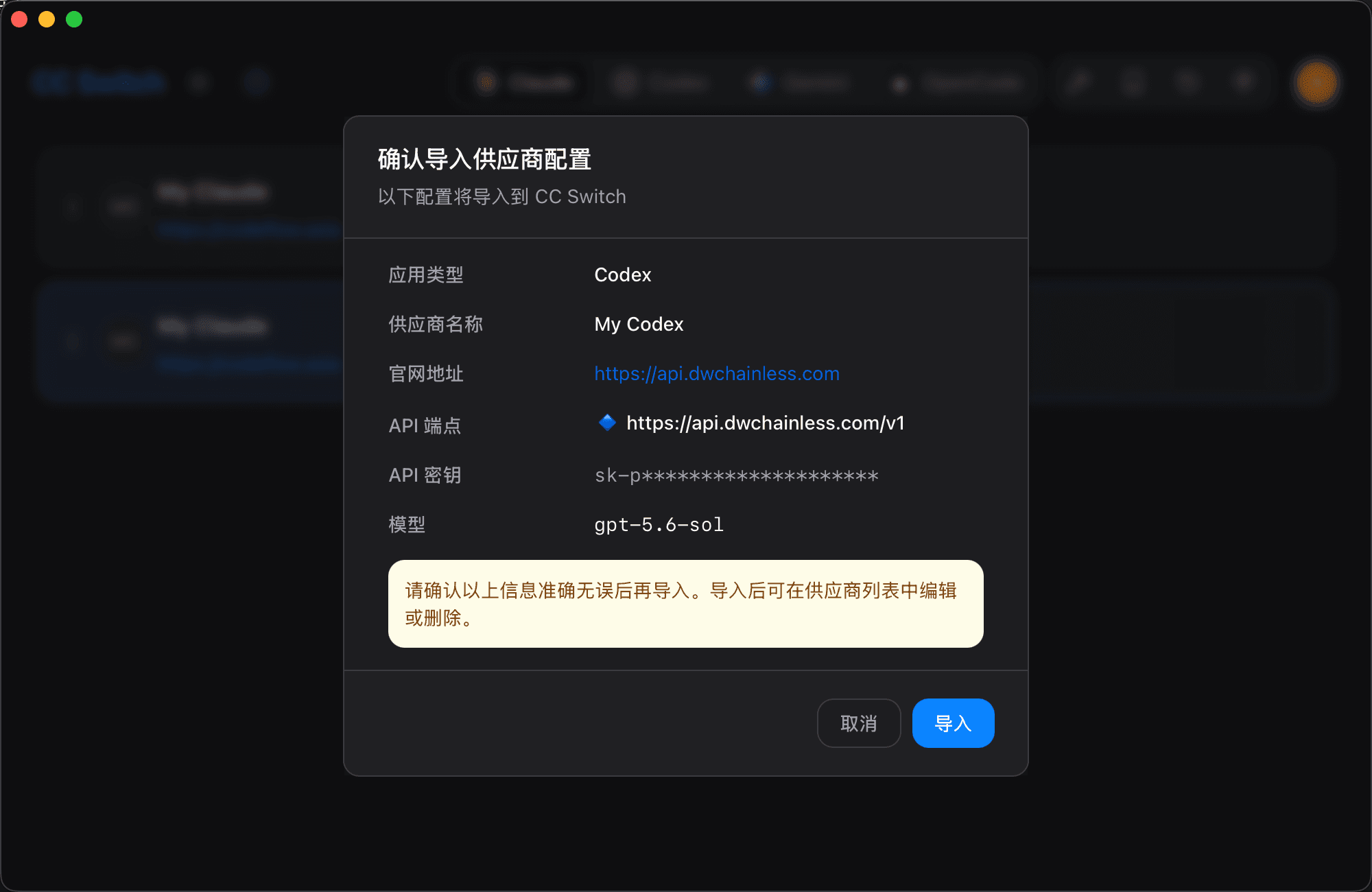Select the API 端点 label
The image size is (1372, 892).
click(x=425, y=425)
